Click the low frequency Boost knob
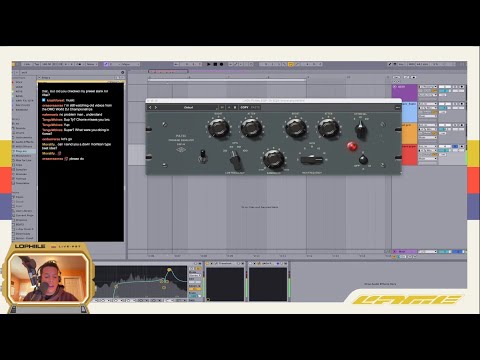The height and width of the screenshot is (360, 480). pyautogui.click(x=219, y=128)
